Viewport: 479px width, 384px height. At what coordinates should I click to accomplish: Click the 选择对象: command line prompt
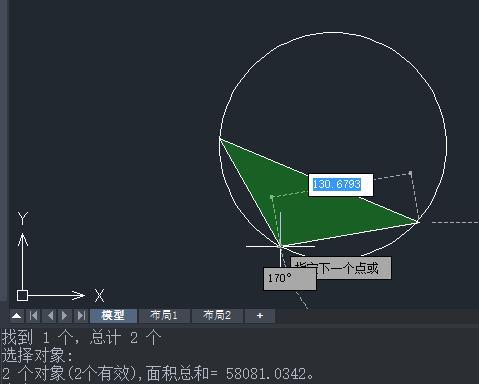point(37,355)
